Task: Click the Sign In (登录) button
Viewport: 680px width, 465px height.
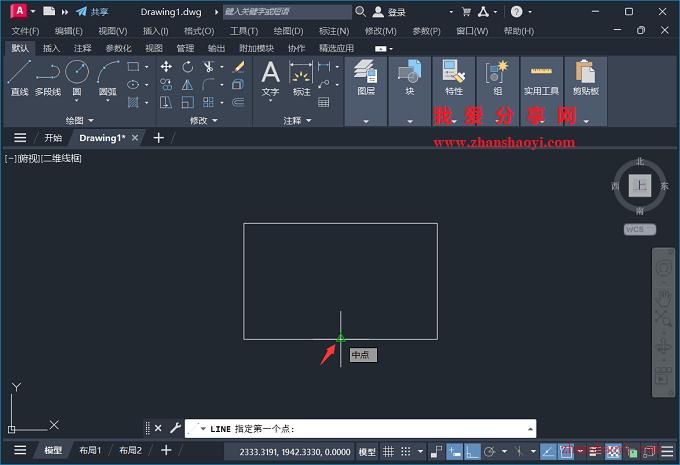Action: tap(389, 12)
